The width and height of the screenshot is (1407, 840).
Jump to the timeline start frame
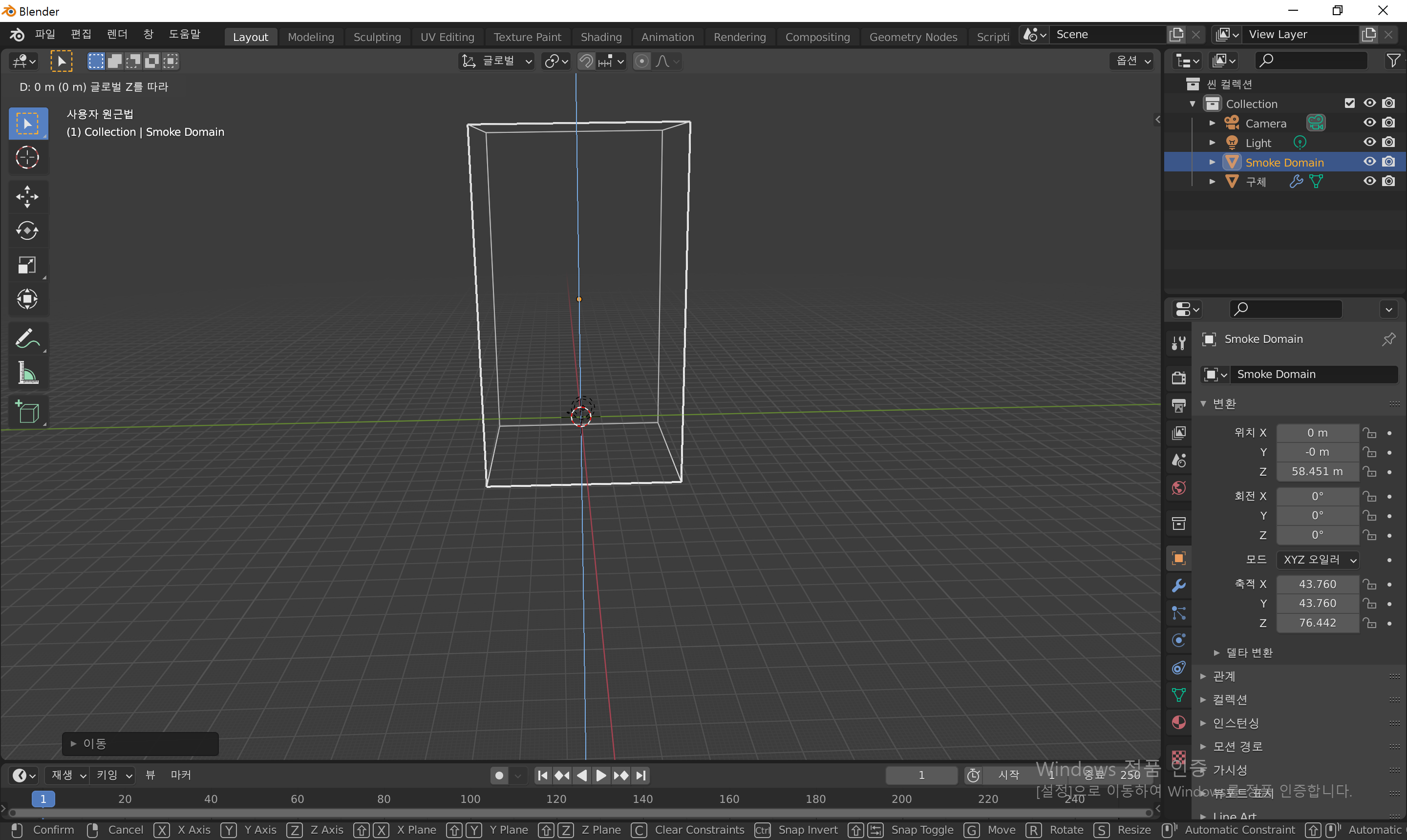point(542,776)
